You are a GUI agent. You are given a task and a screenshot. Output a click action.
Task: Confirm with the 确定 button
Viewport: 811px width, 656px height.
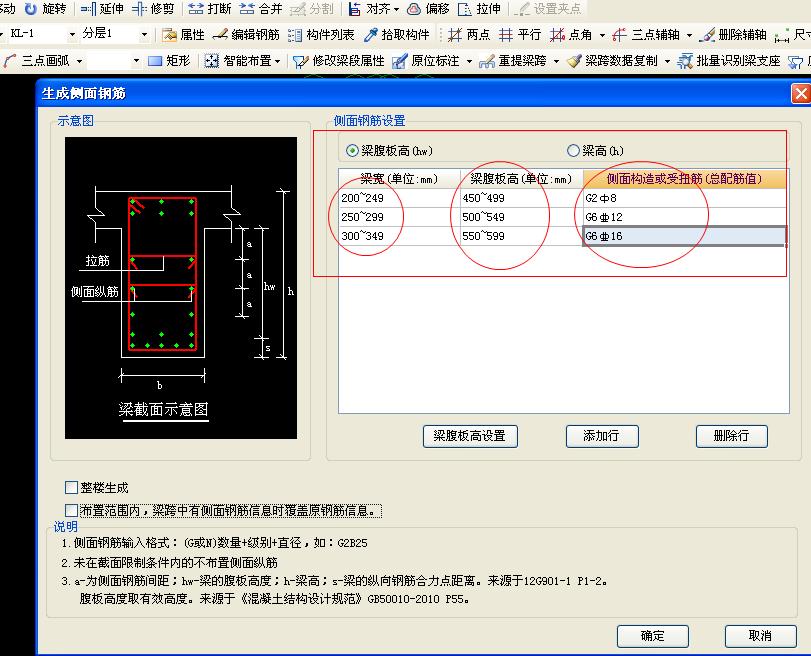tap(653, 636)
